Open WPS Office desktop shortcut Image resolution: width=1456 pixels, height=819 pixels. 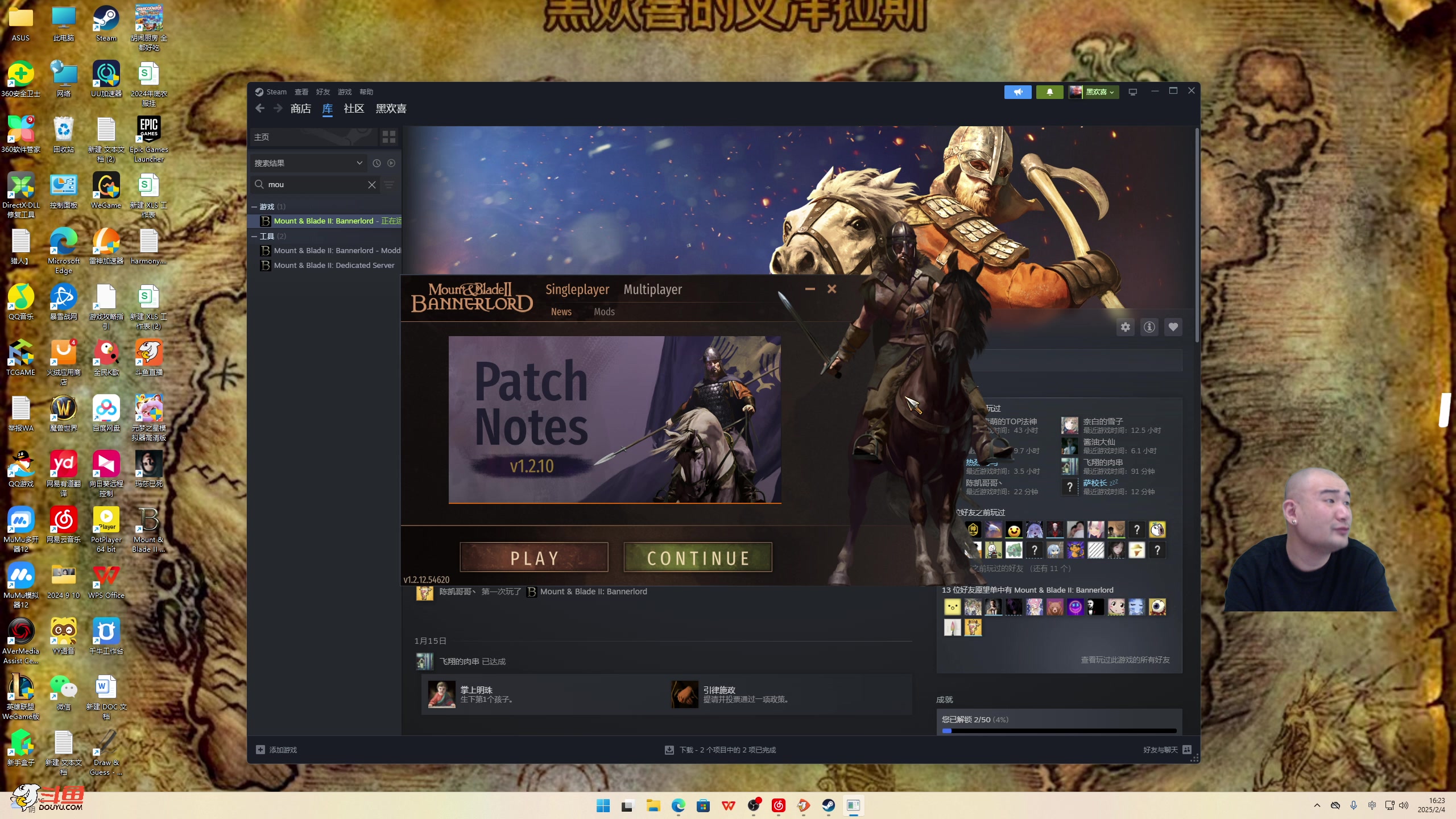tap(106, 581)
